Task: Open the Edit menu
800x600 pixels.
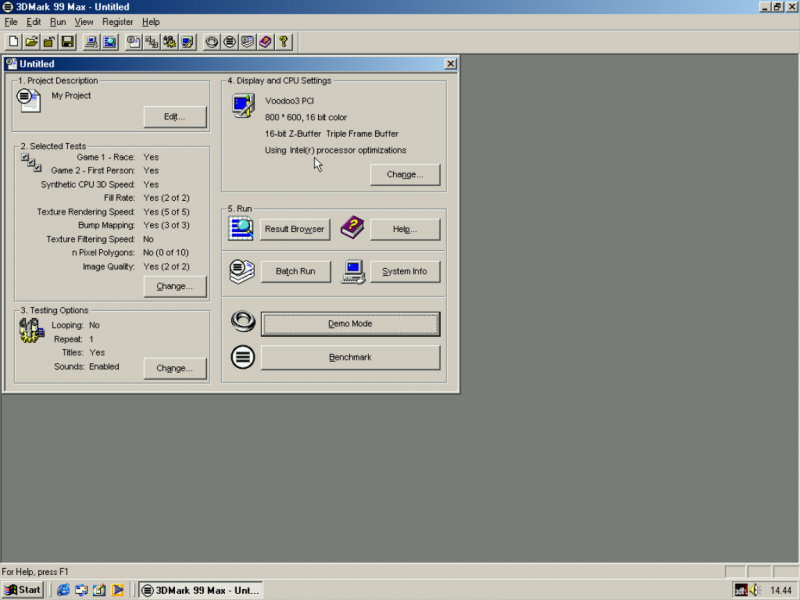Action: (34, 22)
